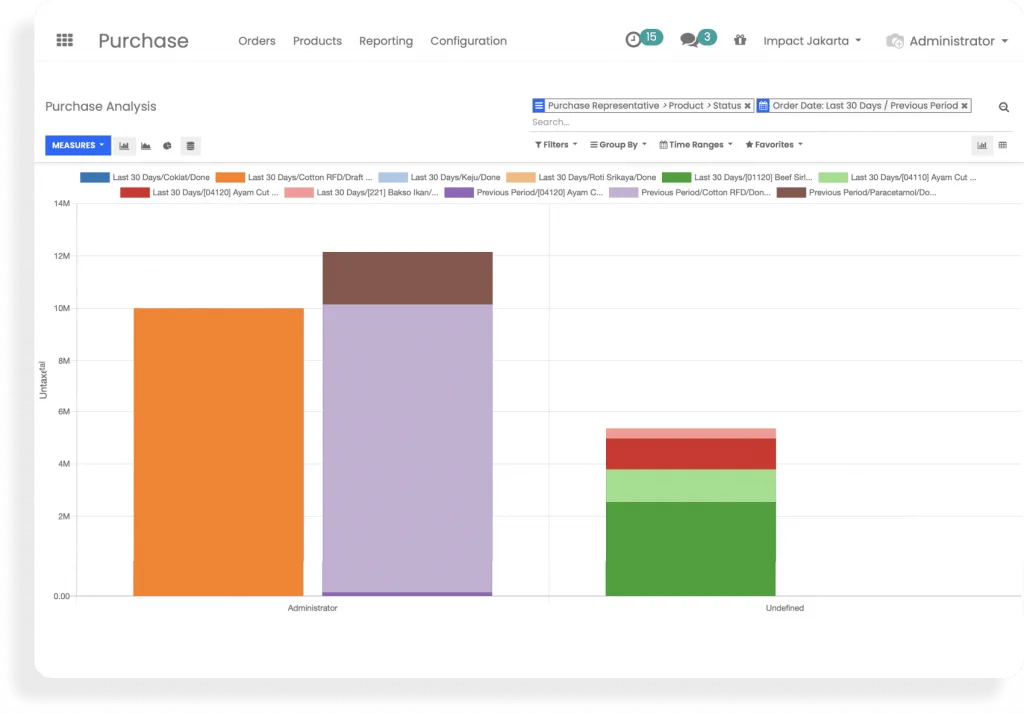
Task: Click the activities clock icon
Action: [x=633, y=40]
